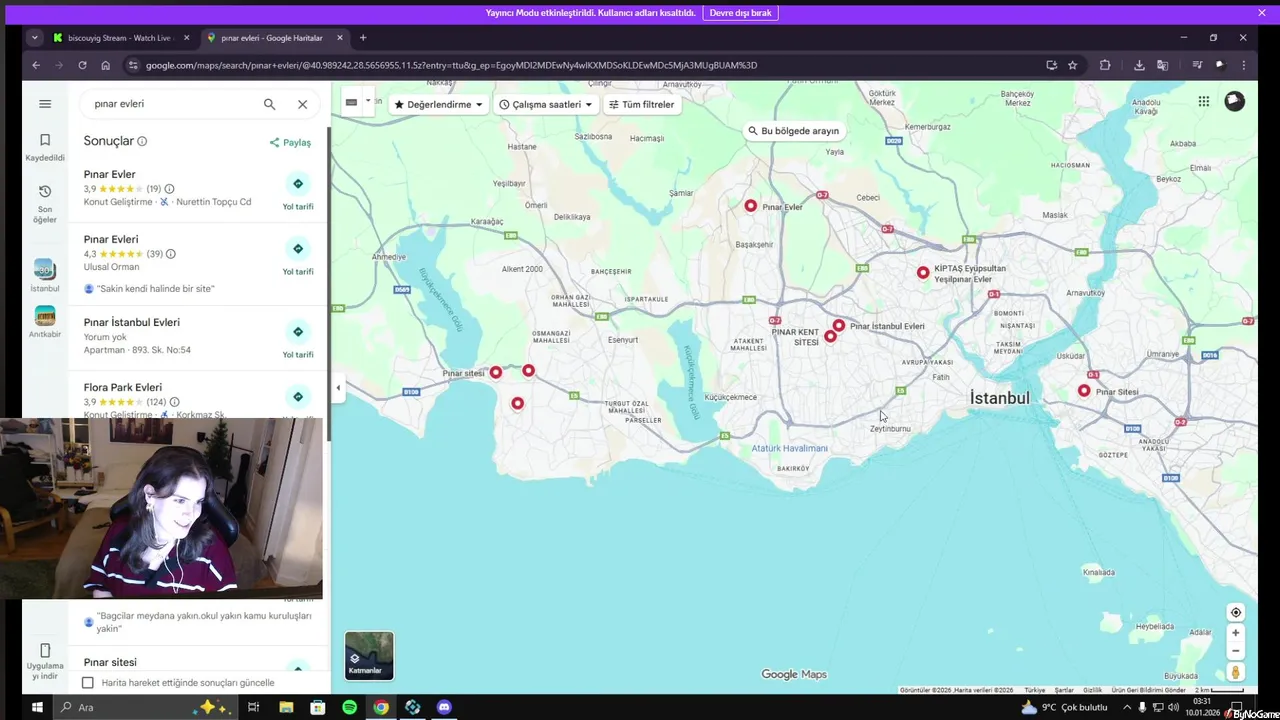
Task: Open Spotify from taskbar
Action: 349,707
